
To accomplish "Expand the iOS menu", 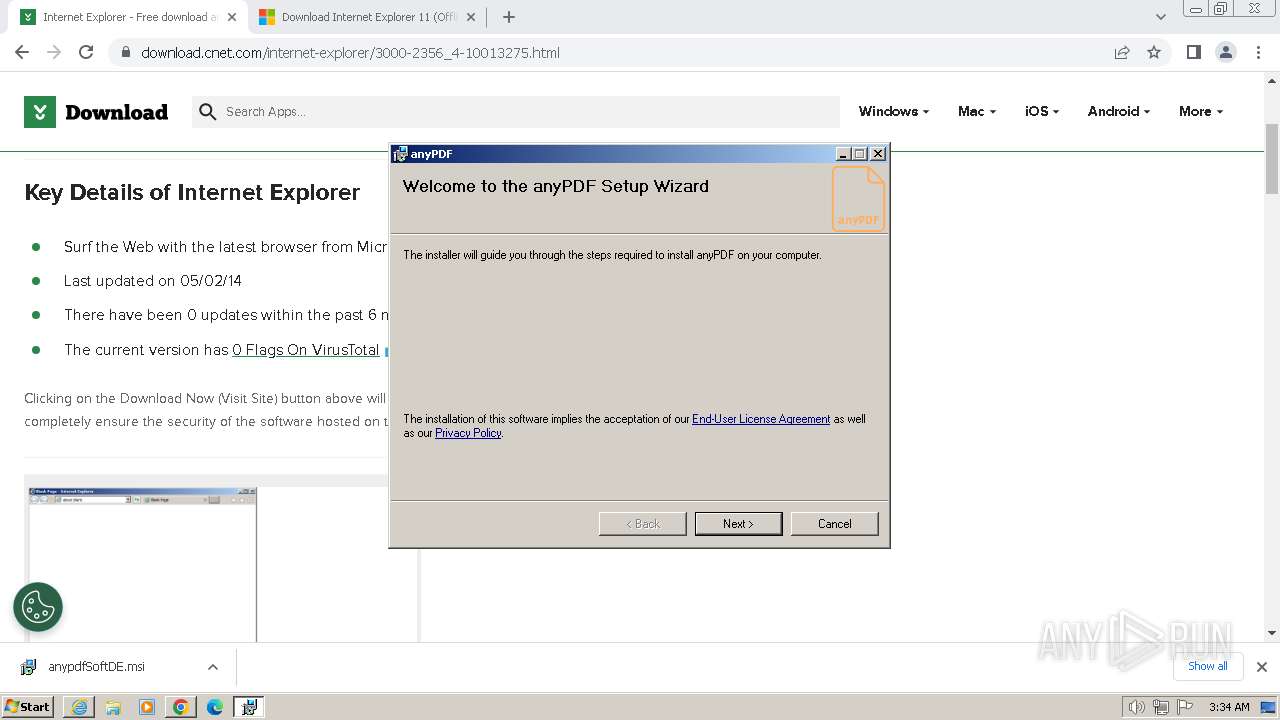I will (x=1042, y=112).
